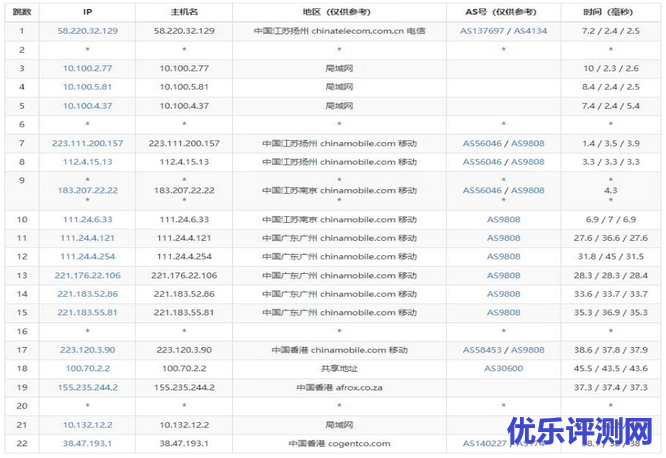Open the IP link 58.220.32.129
The width and height of the screenshot is (666, 458).
(87, 31)
